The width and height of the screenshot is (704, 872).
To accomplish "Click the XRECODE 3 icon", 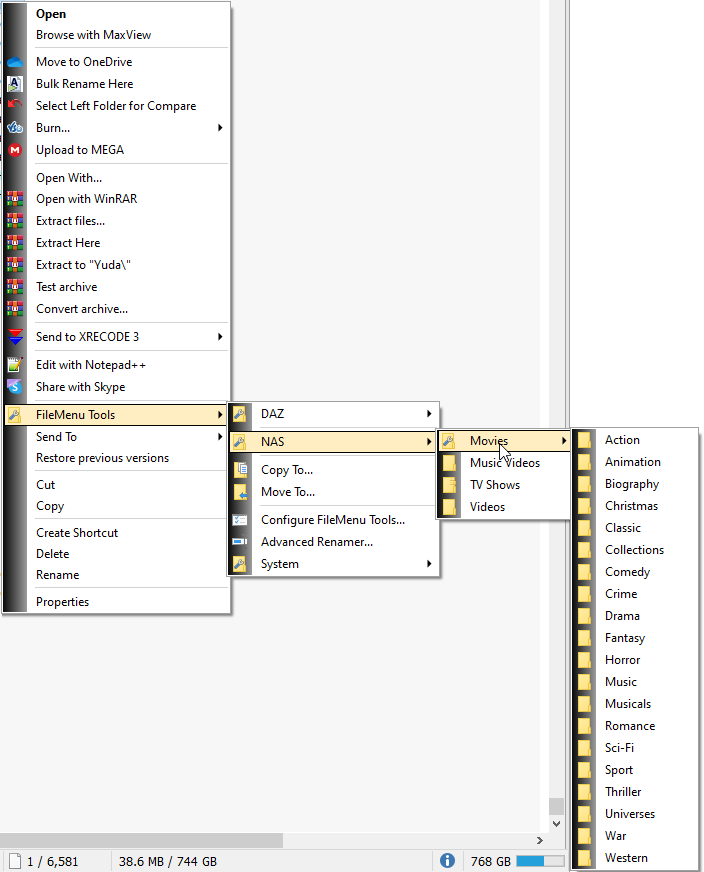I will [15, 337].
